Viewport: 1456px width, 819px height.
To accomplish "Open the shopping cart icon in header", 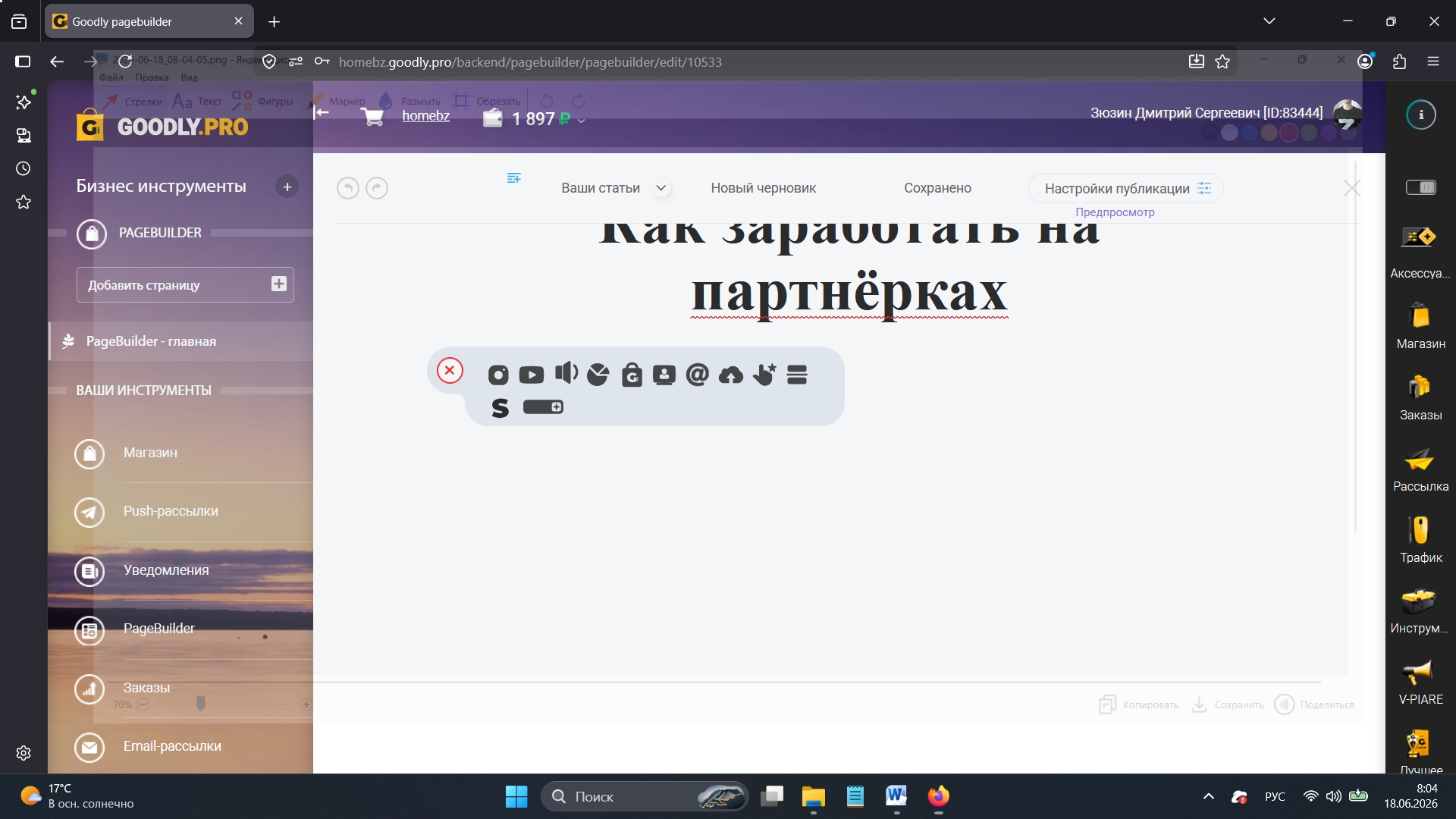I will [x=372, y=118].
